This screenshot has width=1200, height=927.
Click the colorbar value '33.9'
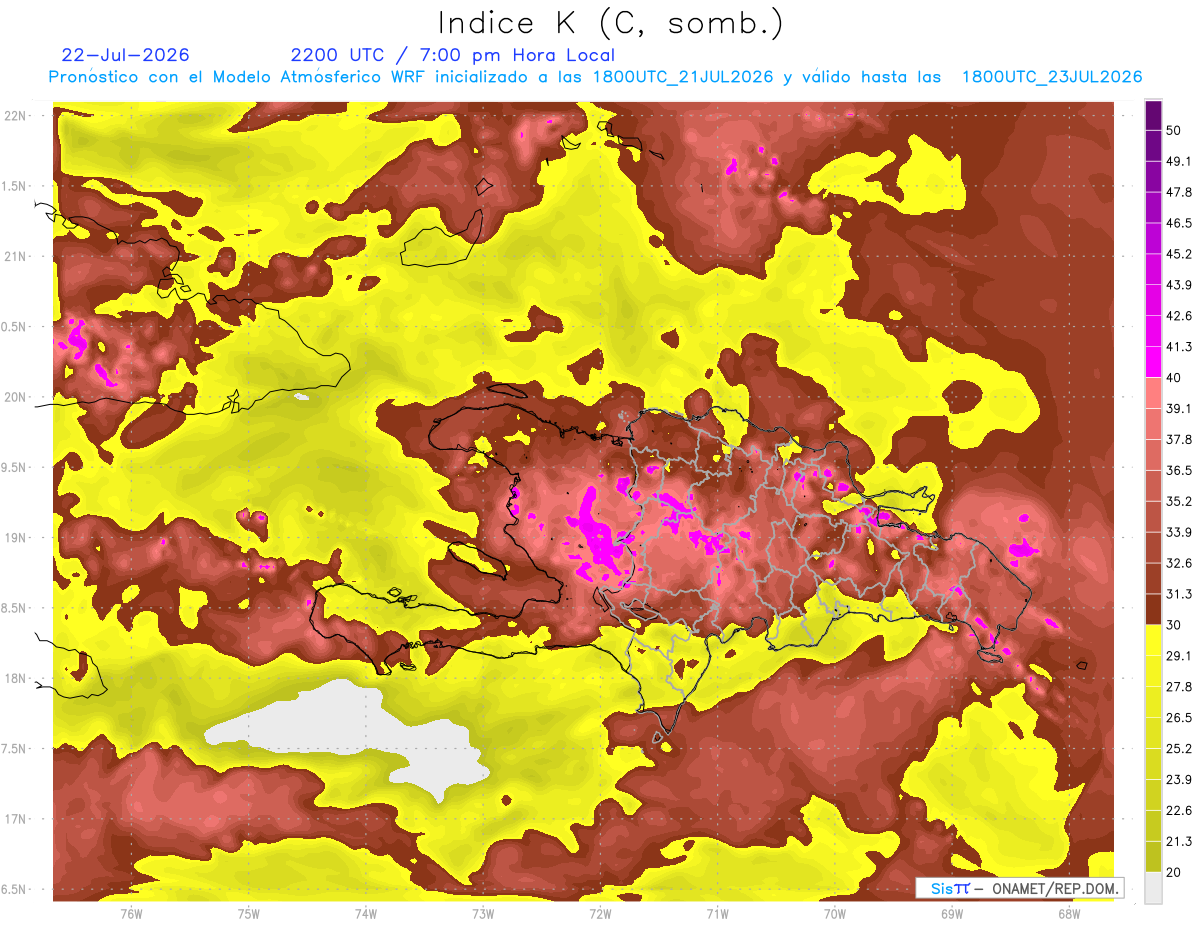click(x=1179, y=532)
